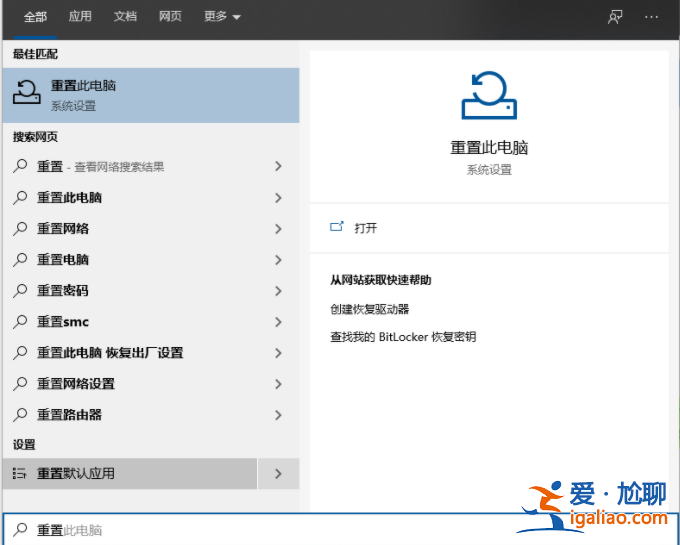This screenshot has width=680, height=545.
Task: Expand arrow next to 重置路由器
Action: [278, 415]
